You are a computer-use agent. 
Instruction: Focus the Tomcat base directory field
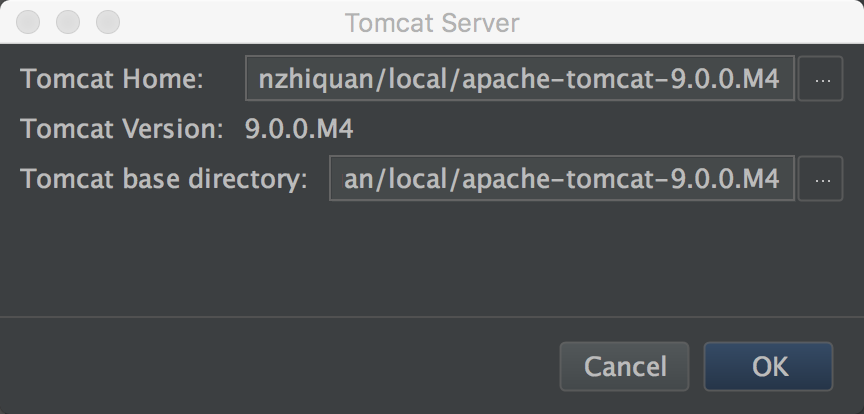[x=561, y=179]
